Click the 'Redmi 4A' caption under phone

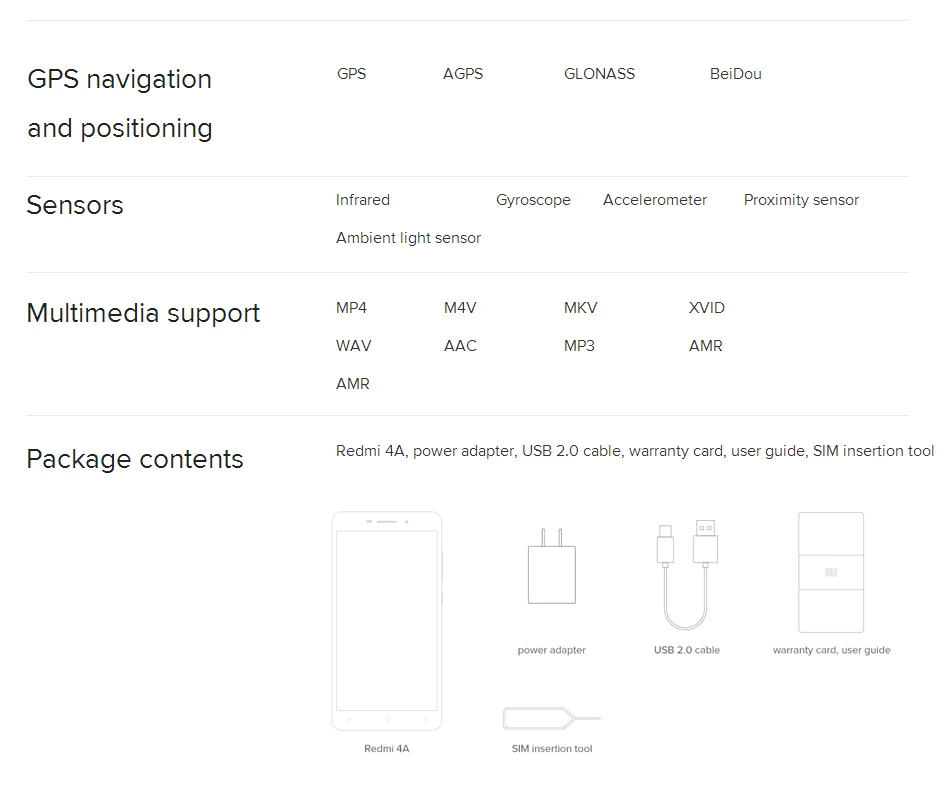(387, 748)
